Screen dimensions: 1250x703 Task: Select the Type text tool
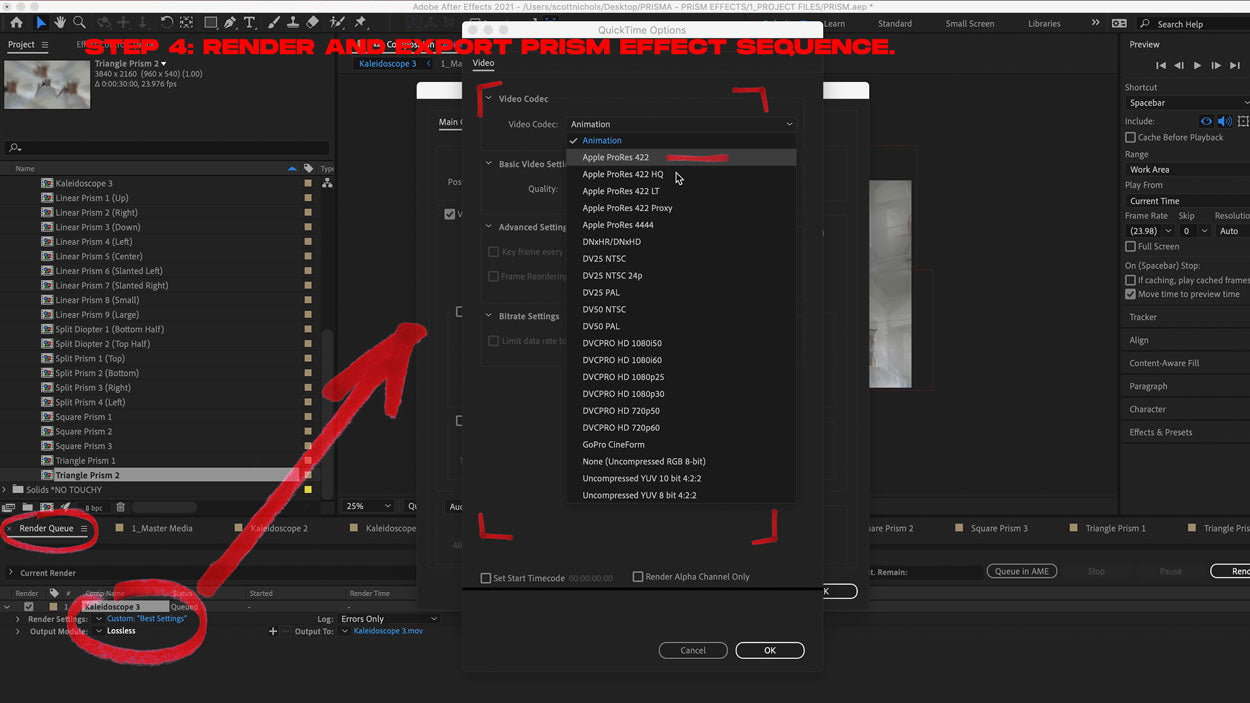pyautogui.click(x=249, y=22)
